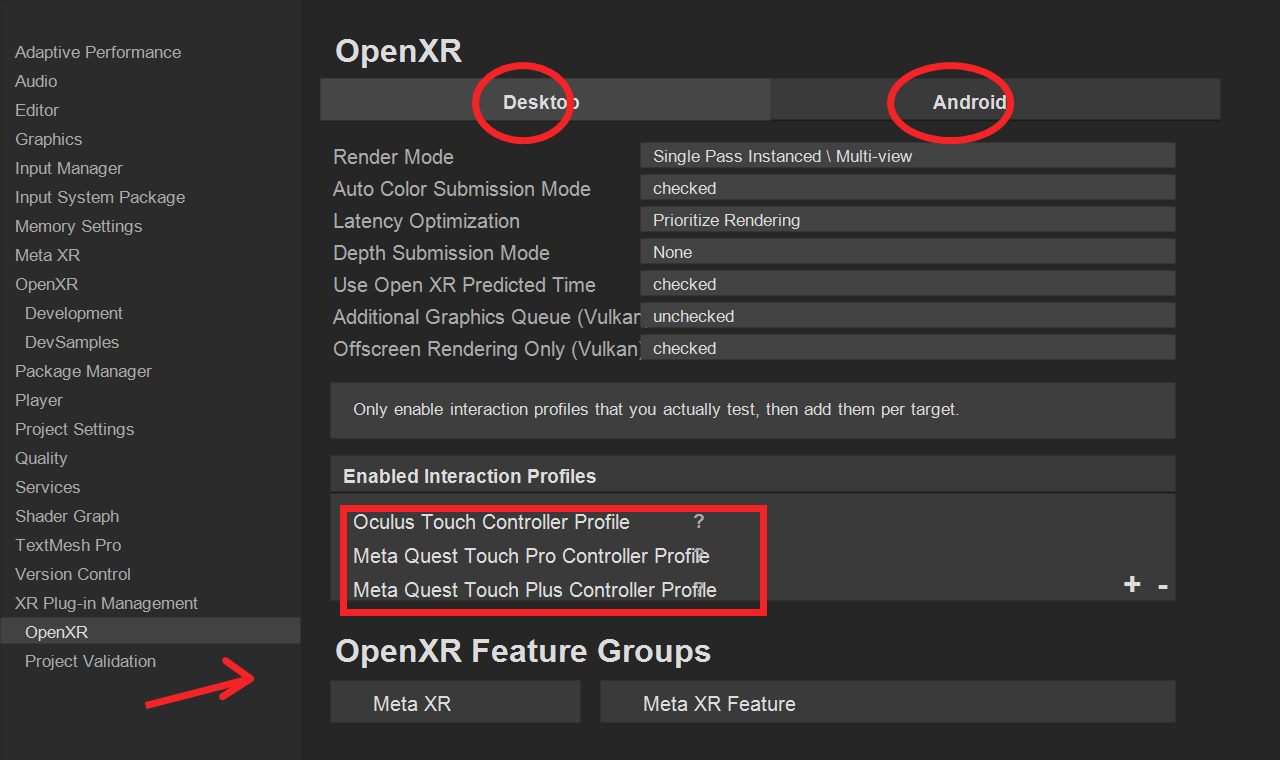Add an interaction profile with plus icon
Screen dimensions: 1280x760
(1132, 585)
